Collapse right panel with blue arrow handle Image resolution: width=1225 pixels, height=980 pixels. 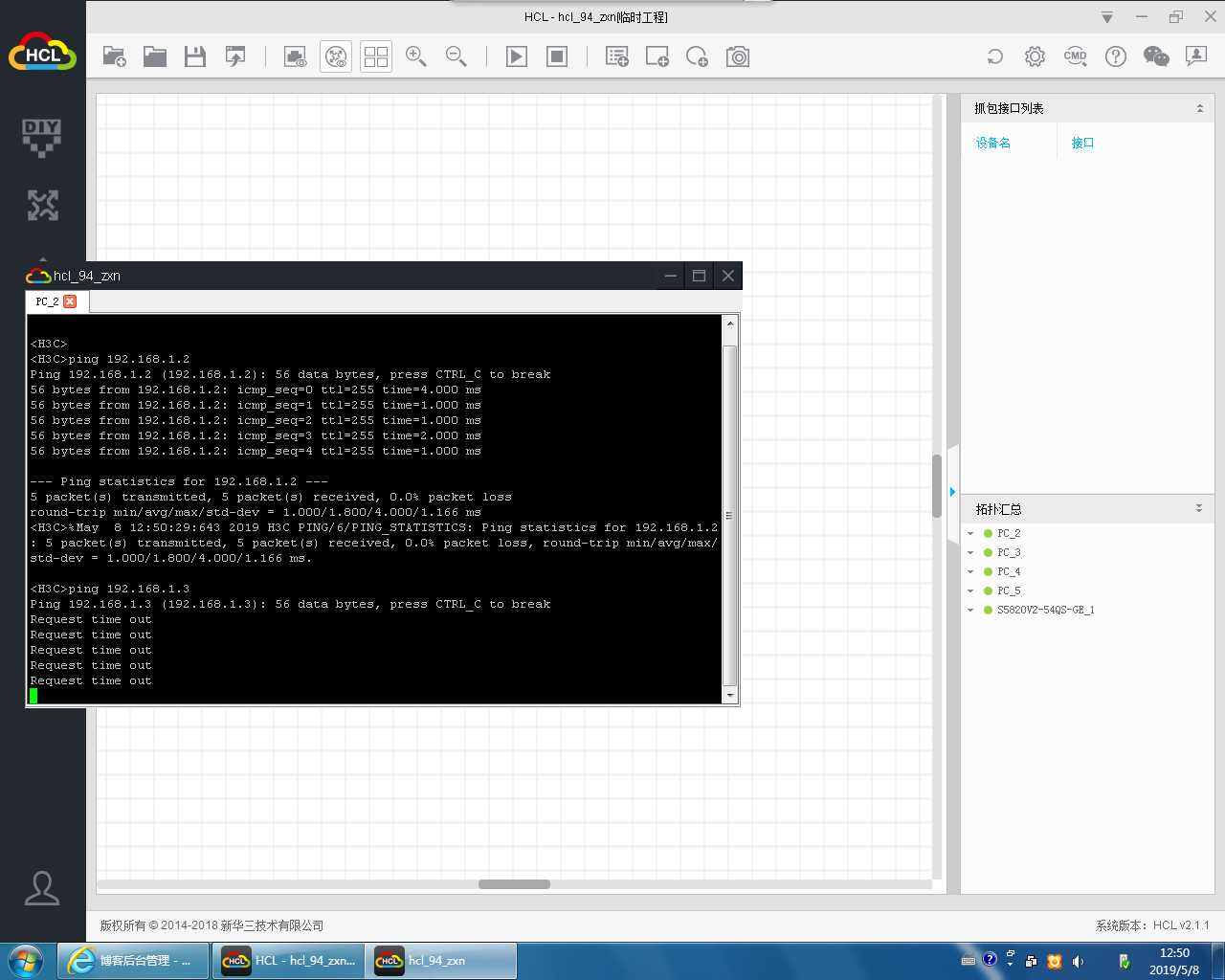(x=952, y=492)
